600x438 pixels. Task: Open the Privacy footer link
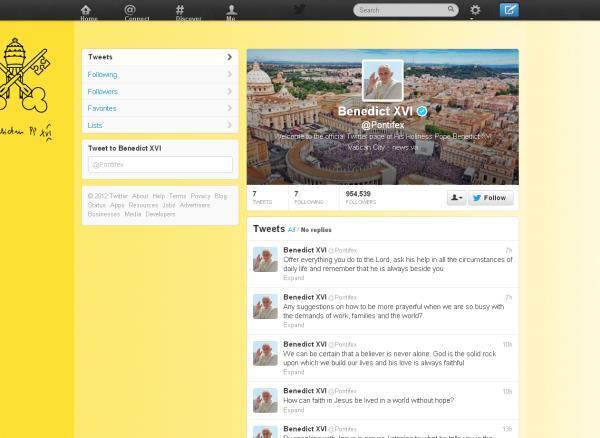tap(200, 196)
